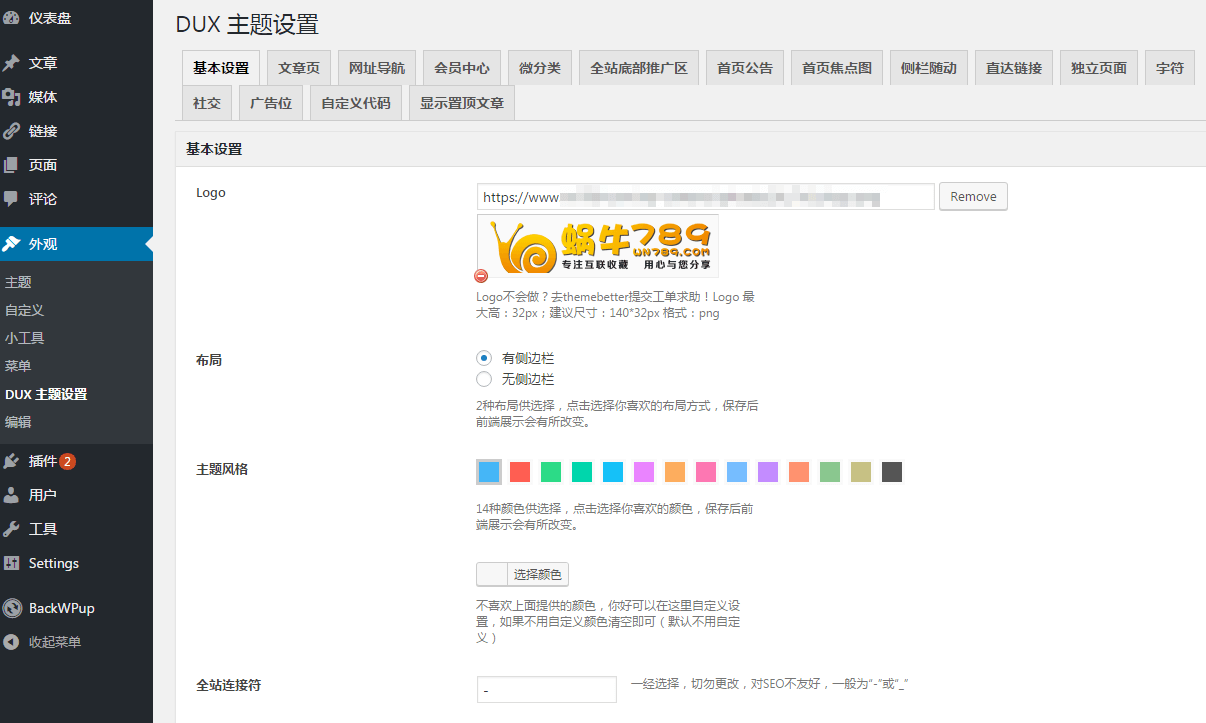Select the 有侧边栏 layout radio button

tap(484, 358)
